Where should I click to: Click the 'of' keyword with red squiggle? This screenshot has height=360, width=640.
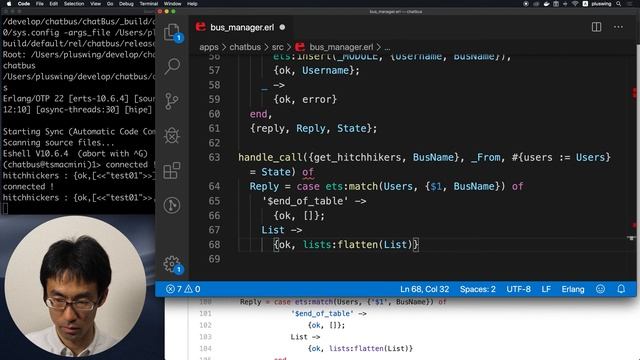click(x=308, y=172)
